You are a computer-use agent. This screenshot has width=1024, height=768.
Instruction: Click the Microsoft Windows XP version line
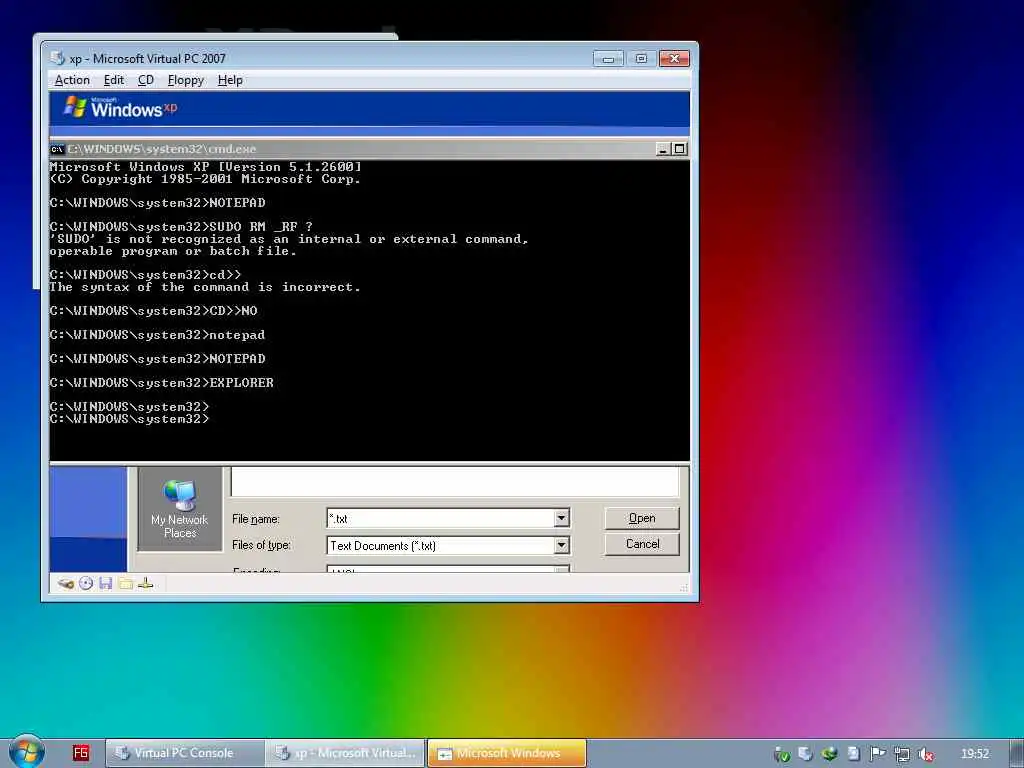(x=205, y=167)
